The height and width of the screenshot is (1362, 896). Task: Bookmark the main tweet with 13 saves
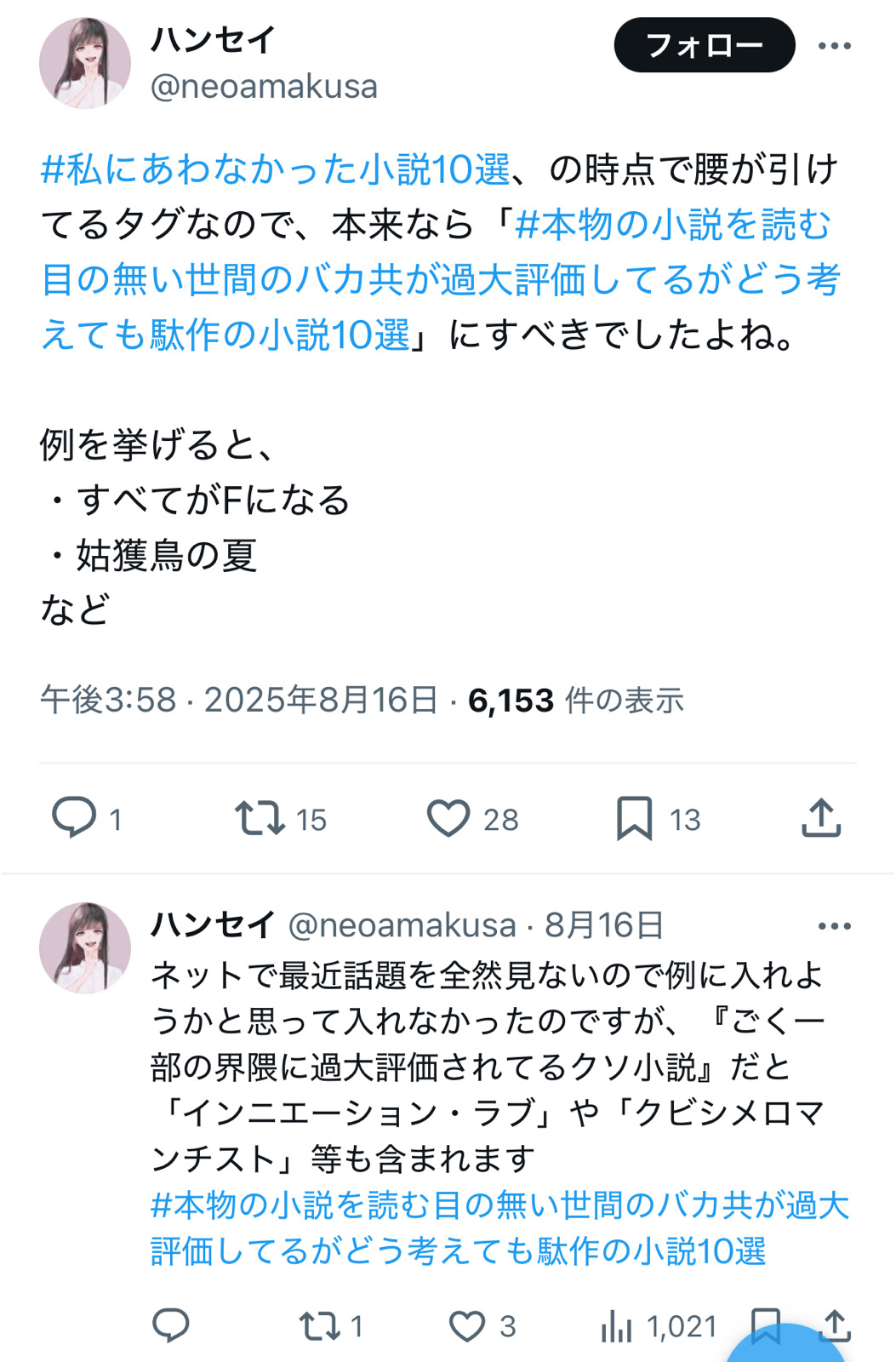tap(635, 818)
